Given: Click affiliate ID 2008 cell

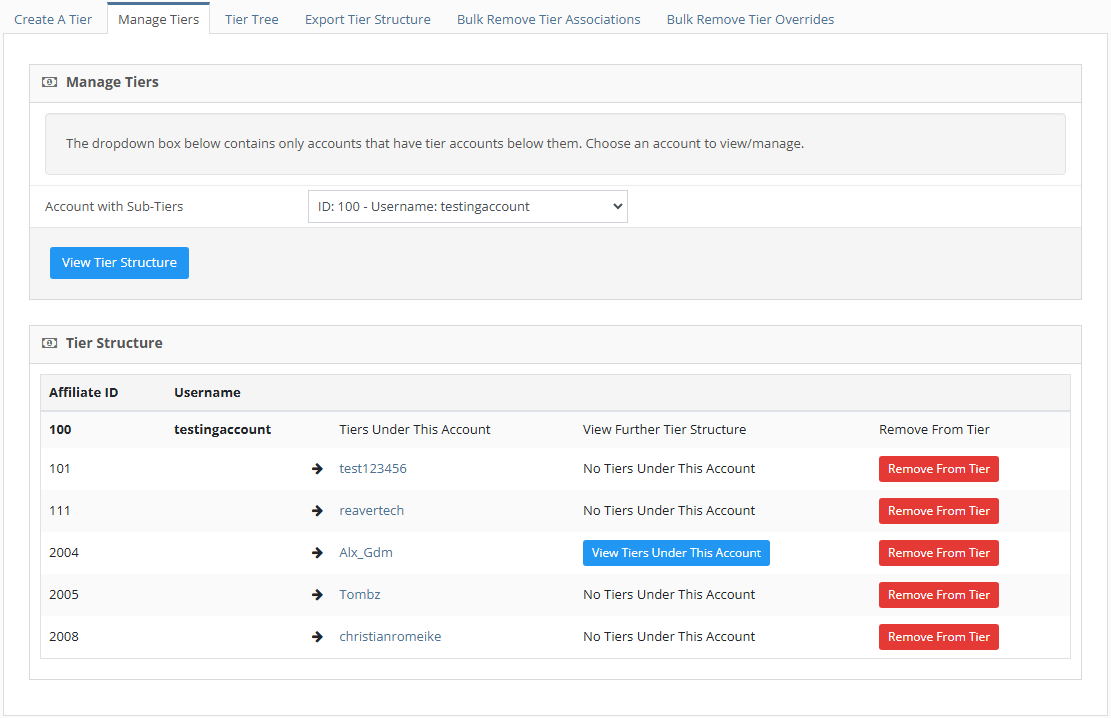Looking at the screenshot, I should [64, 636].
